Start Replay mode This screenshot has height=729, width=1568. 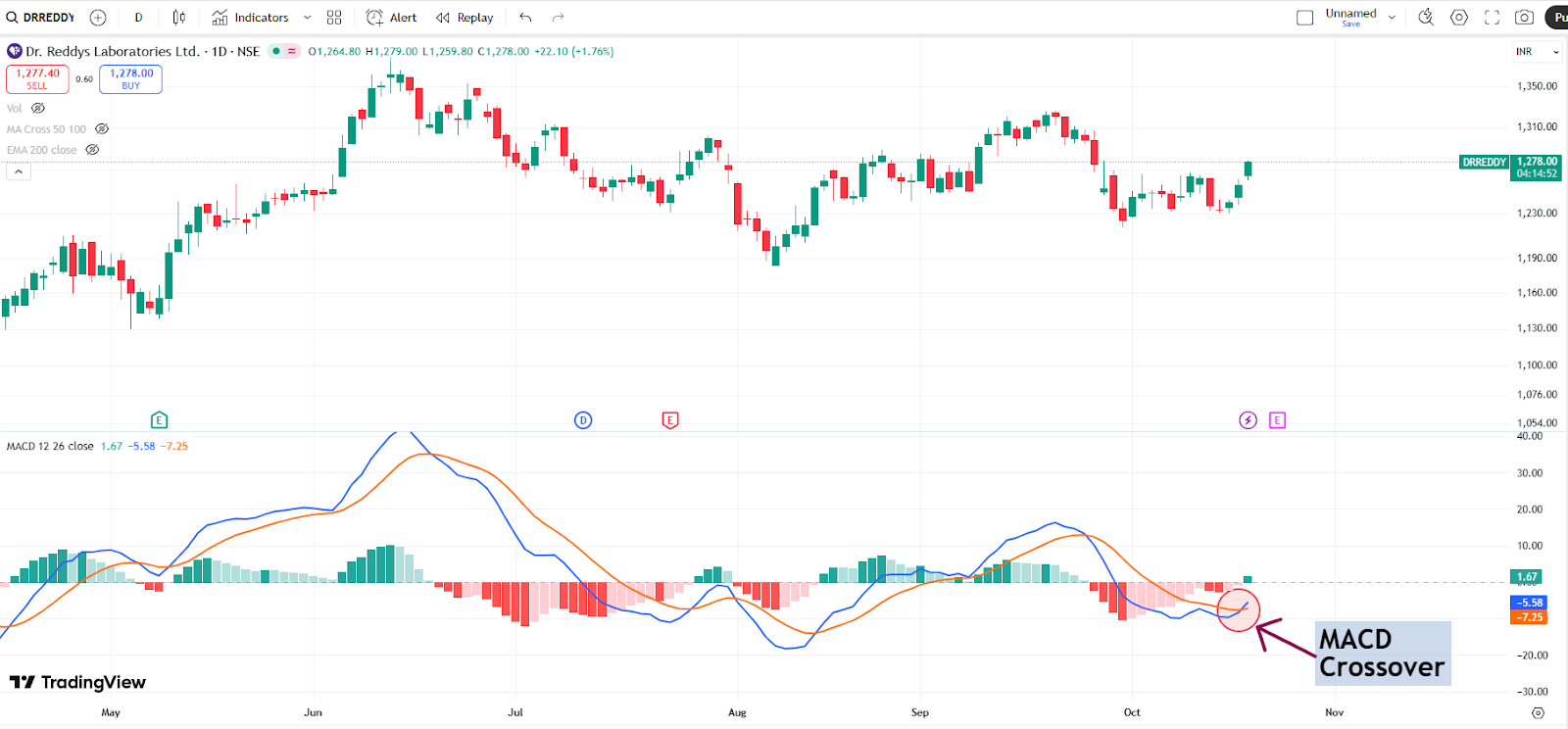pos(465,18)
